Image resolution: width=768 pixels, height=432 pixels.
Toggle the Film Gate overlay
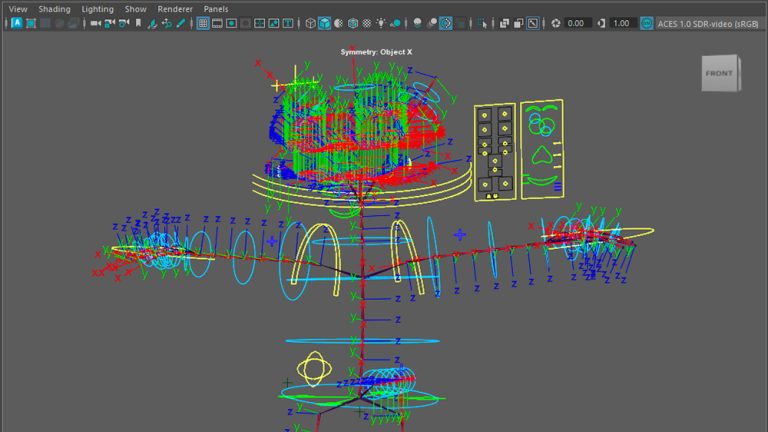[217, 23]
